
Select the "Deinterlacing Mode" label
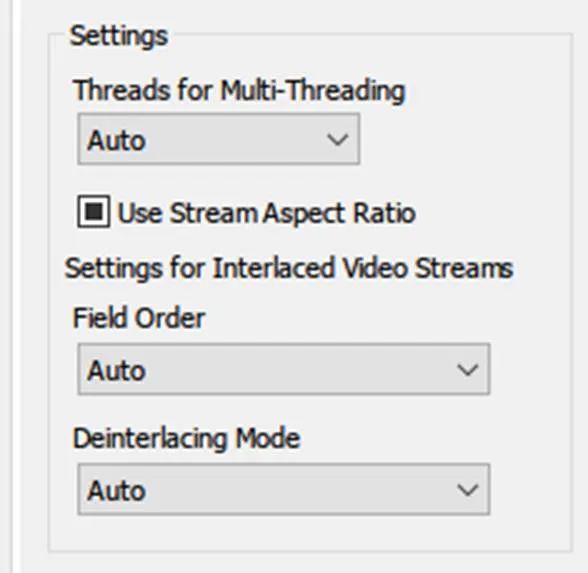coord(186,438)
